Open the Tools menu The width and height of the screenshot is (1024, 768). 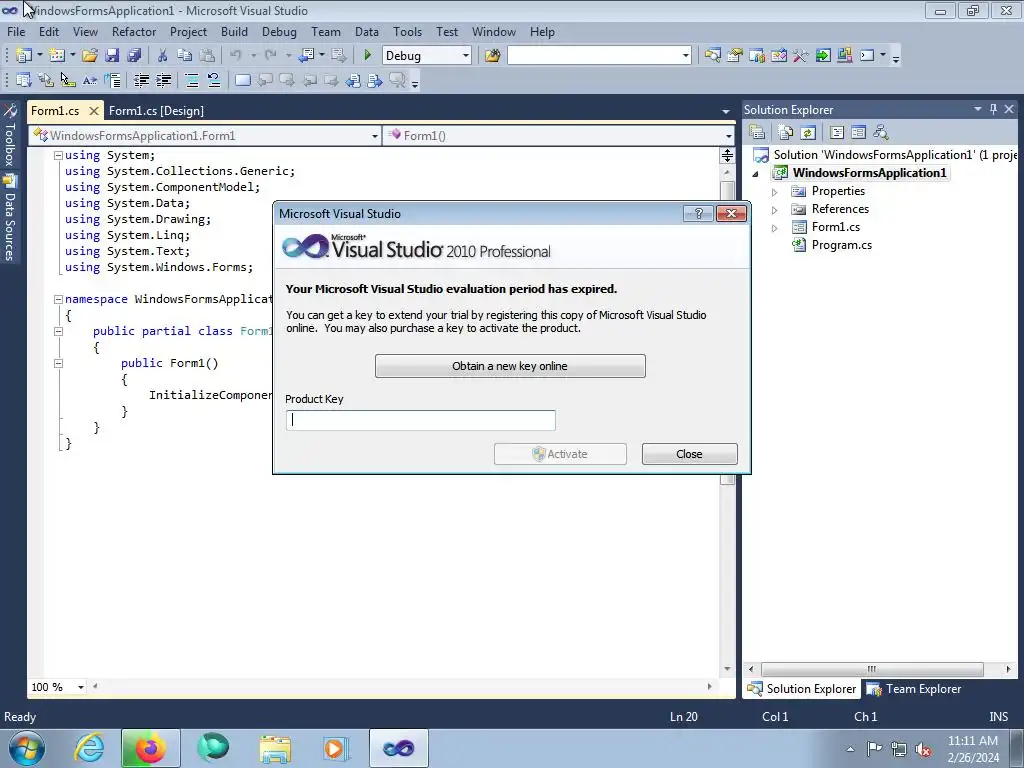[408, 31]
